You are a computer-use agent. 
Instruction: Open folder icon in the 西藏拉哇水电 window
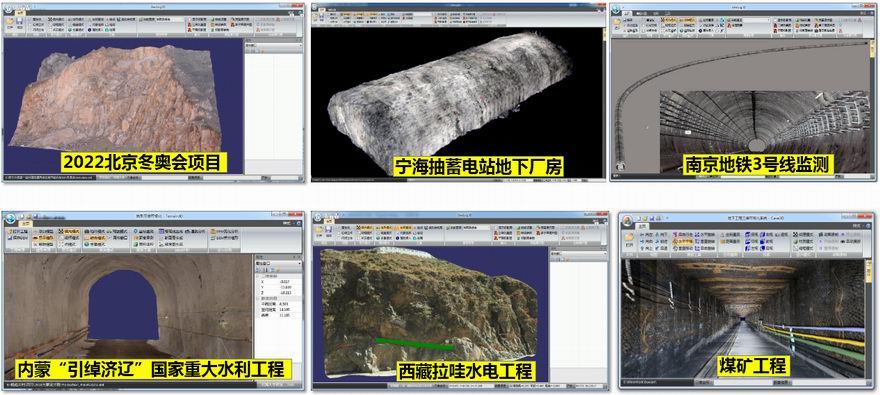[x=319, y=229]
